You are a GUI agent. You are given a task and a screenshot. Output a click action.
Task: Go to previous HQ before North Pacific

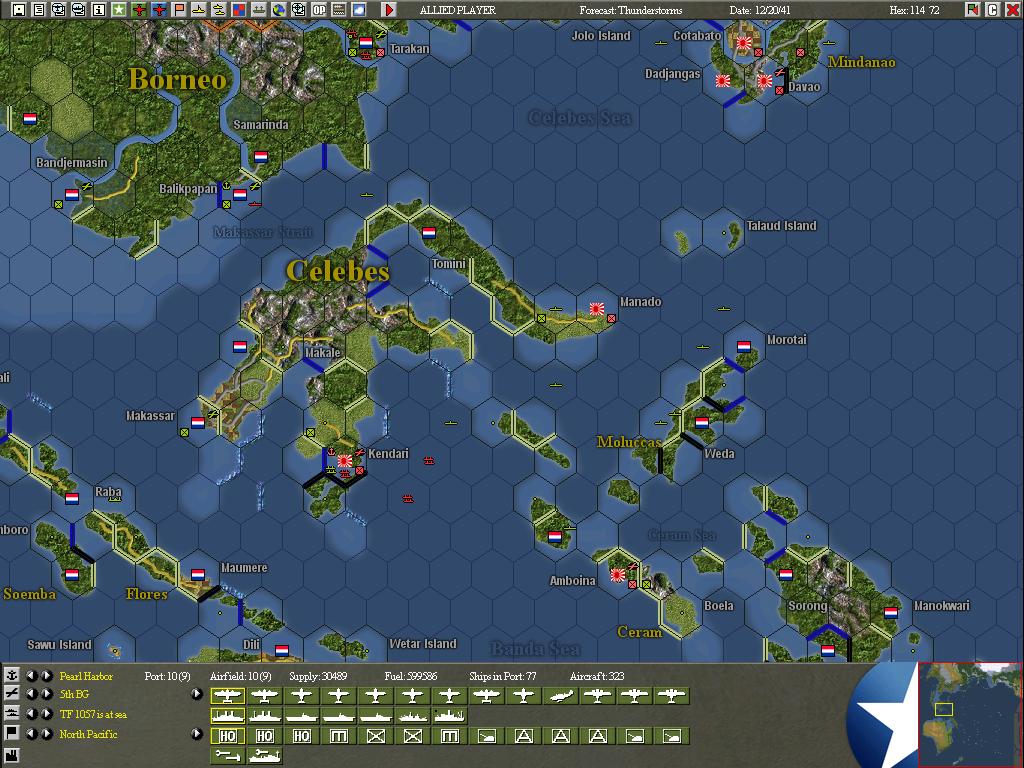pyautogui.click(x=31, y=734)
